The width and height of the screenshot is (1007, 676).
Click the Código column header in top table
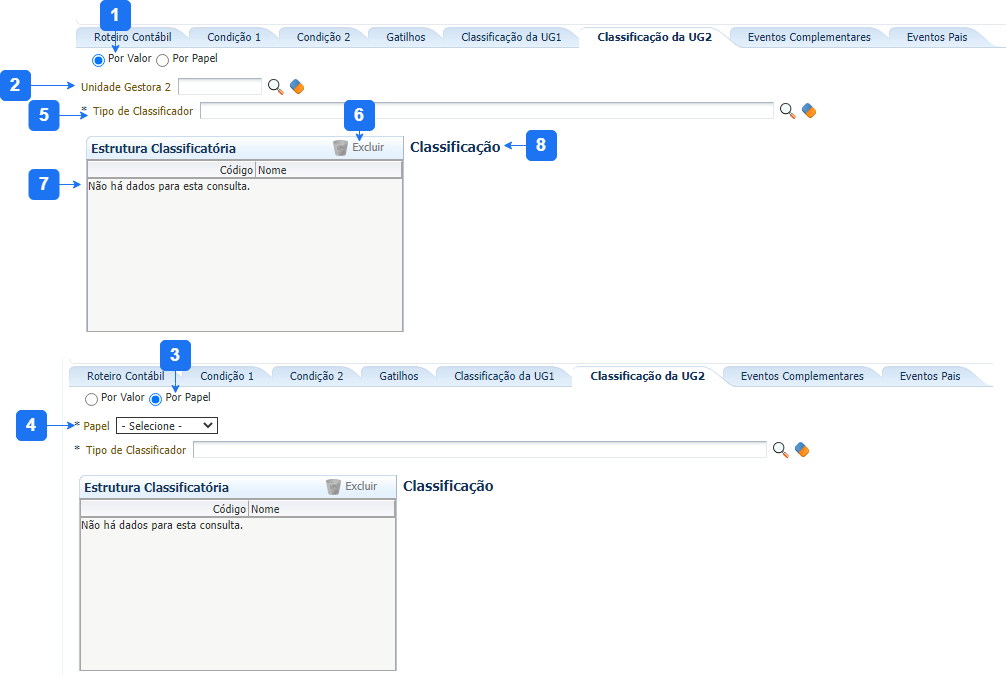(236, 170)
